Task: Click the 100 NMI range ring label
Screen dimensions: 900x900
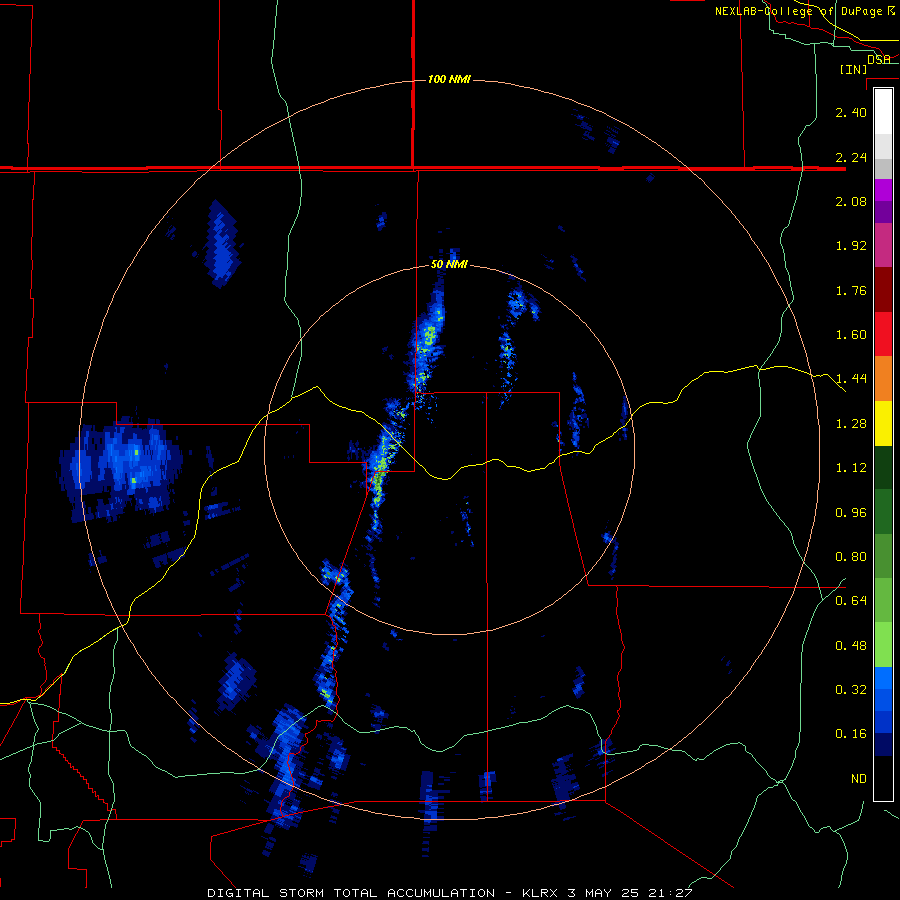Action: [449, 79]
